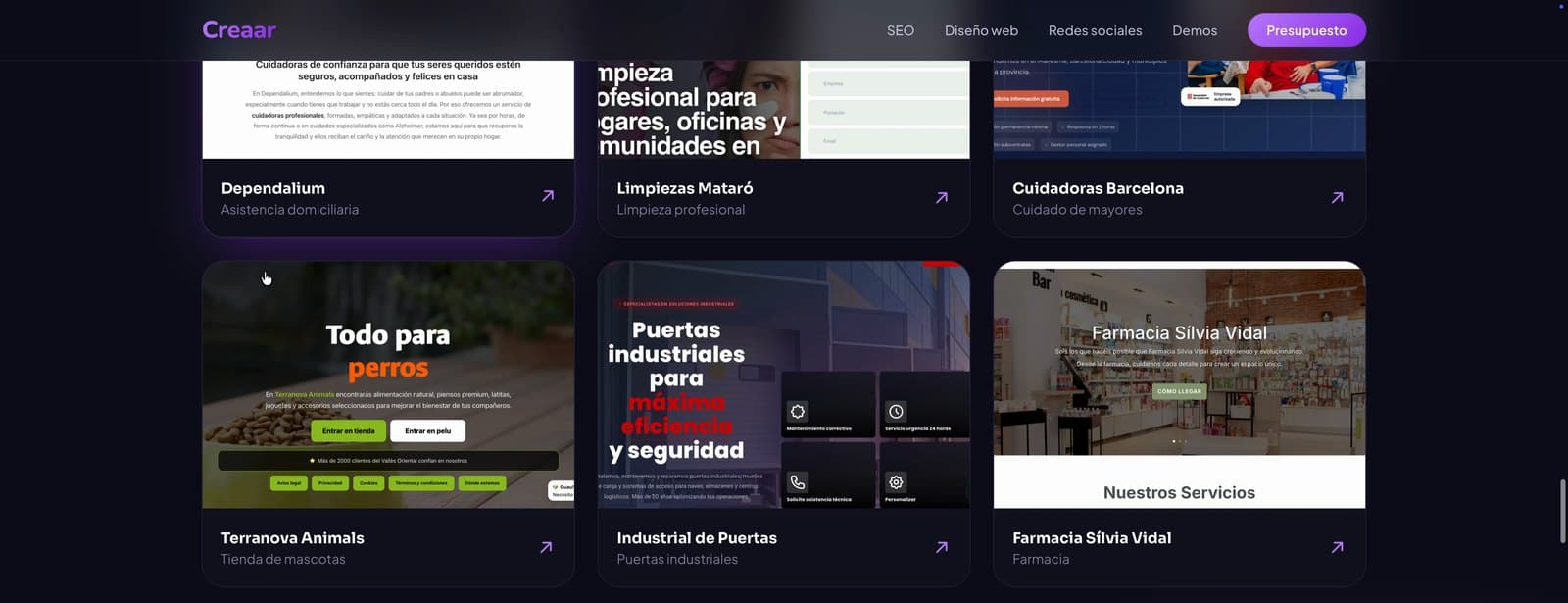This screenshot has width=1568, height=603.
Task: Open the Cuidadoras Barcelona card arrow icon
Action: (1338, 197)
